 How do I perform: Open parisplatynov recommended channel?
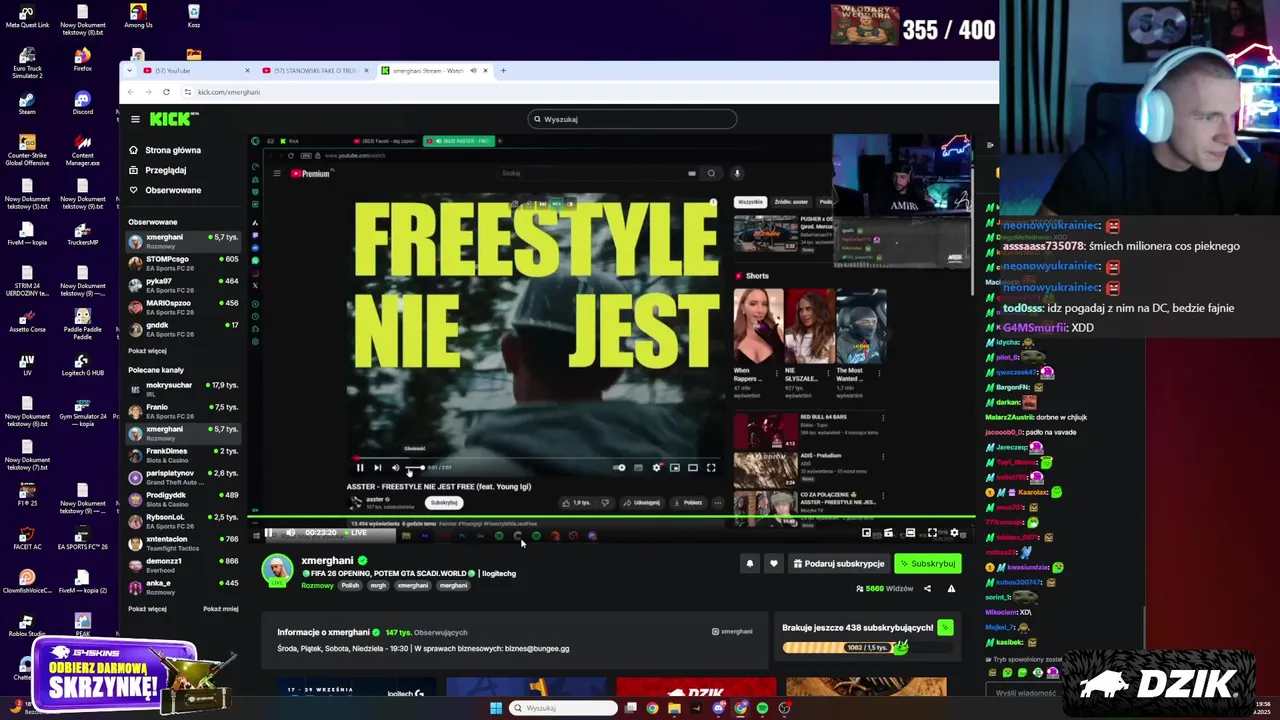click(x=183, y=477)
